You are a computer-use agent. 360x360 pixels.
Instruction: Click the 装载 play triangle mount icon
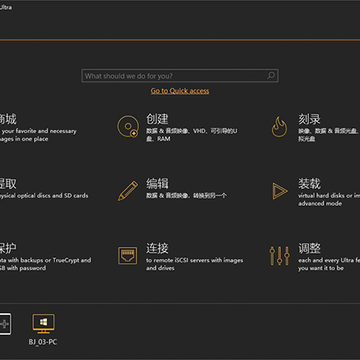(280, 191)
